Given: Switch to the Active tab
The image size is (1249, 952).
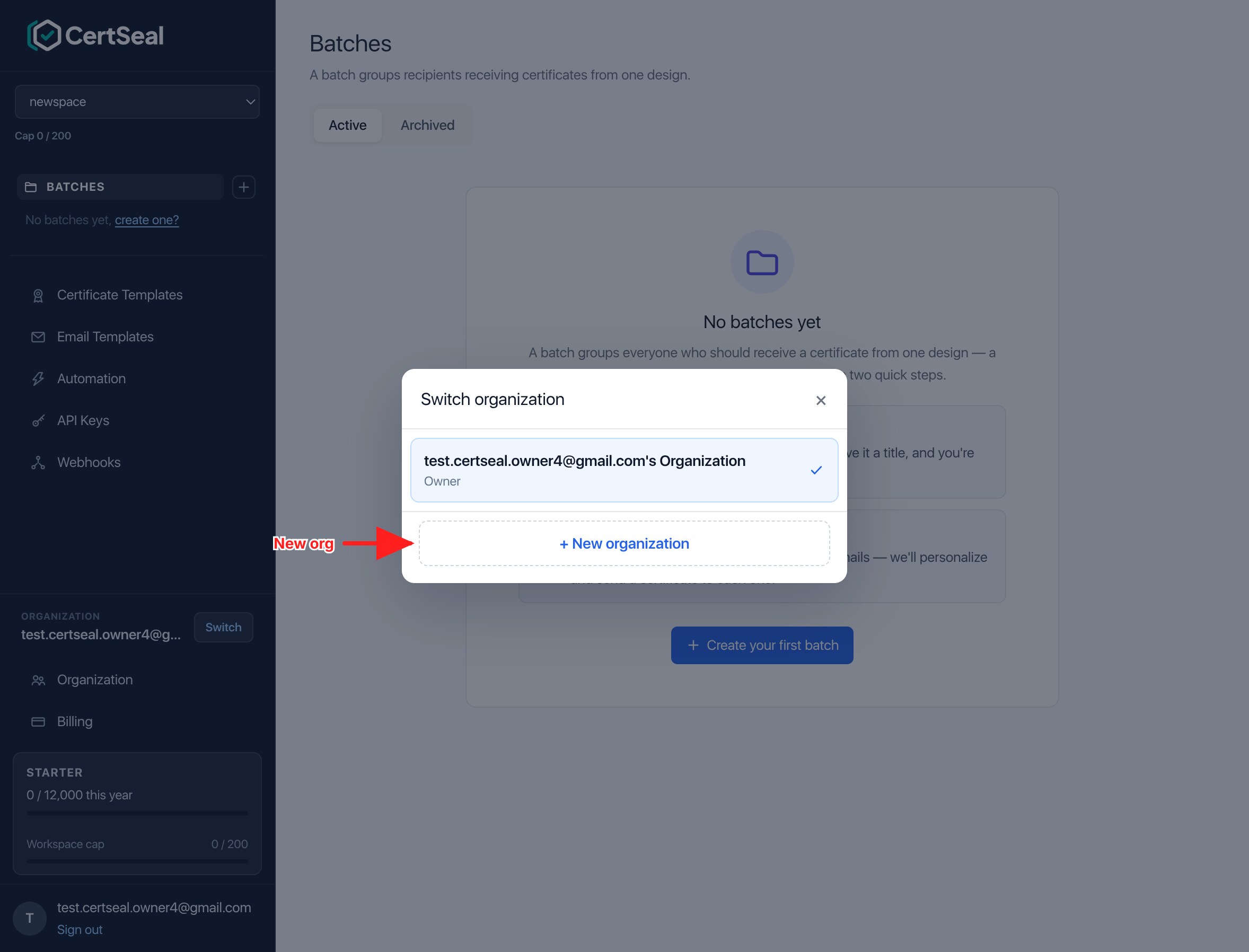Looking at the screenshot, I should (347, 125).
